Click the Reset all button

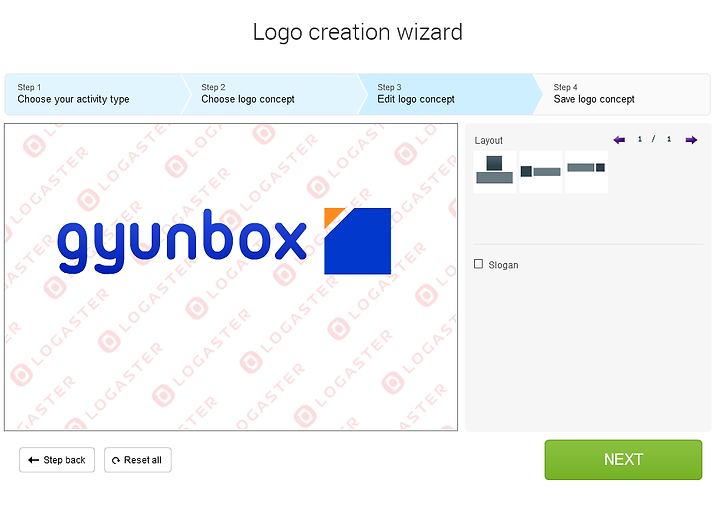pos(138,460)
